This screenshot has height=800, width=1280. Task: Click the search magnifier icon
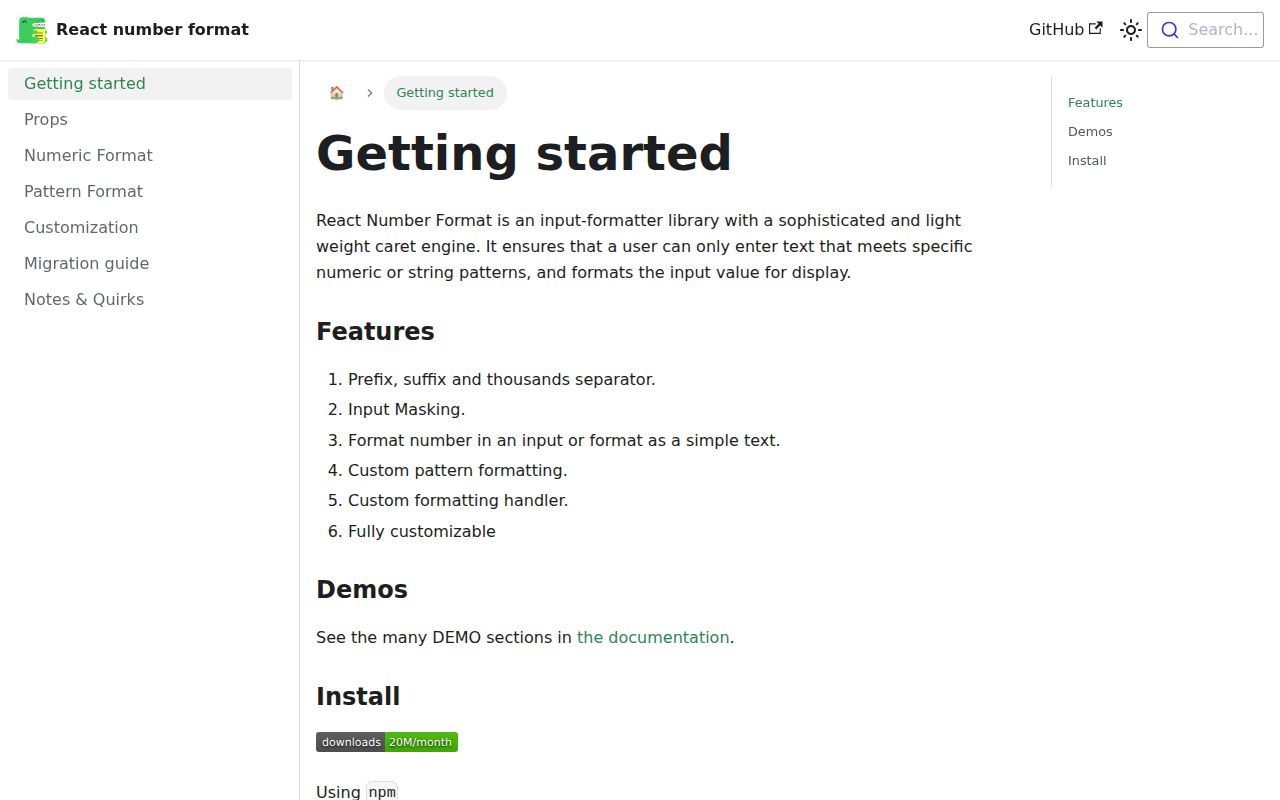point(1169,30)
